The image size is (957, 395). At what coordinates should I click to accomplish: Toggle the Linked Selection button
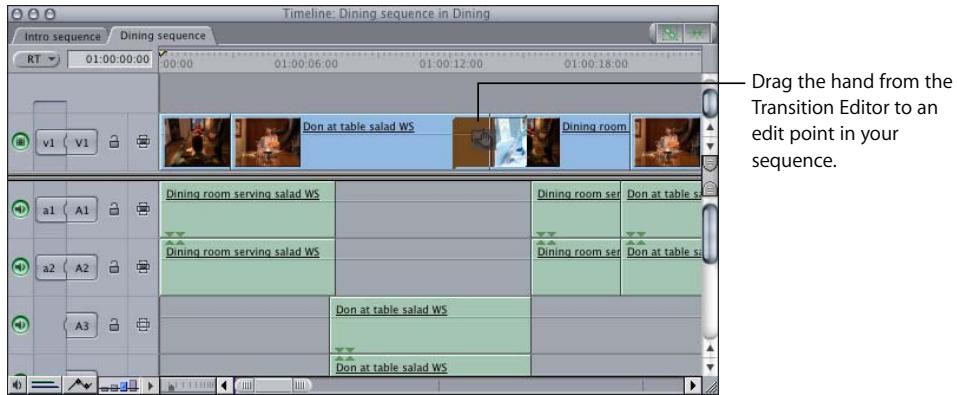pyautogui.click(x=671, y=34)
